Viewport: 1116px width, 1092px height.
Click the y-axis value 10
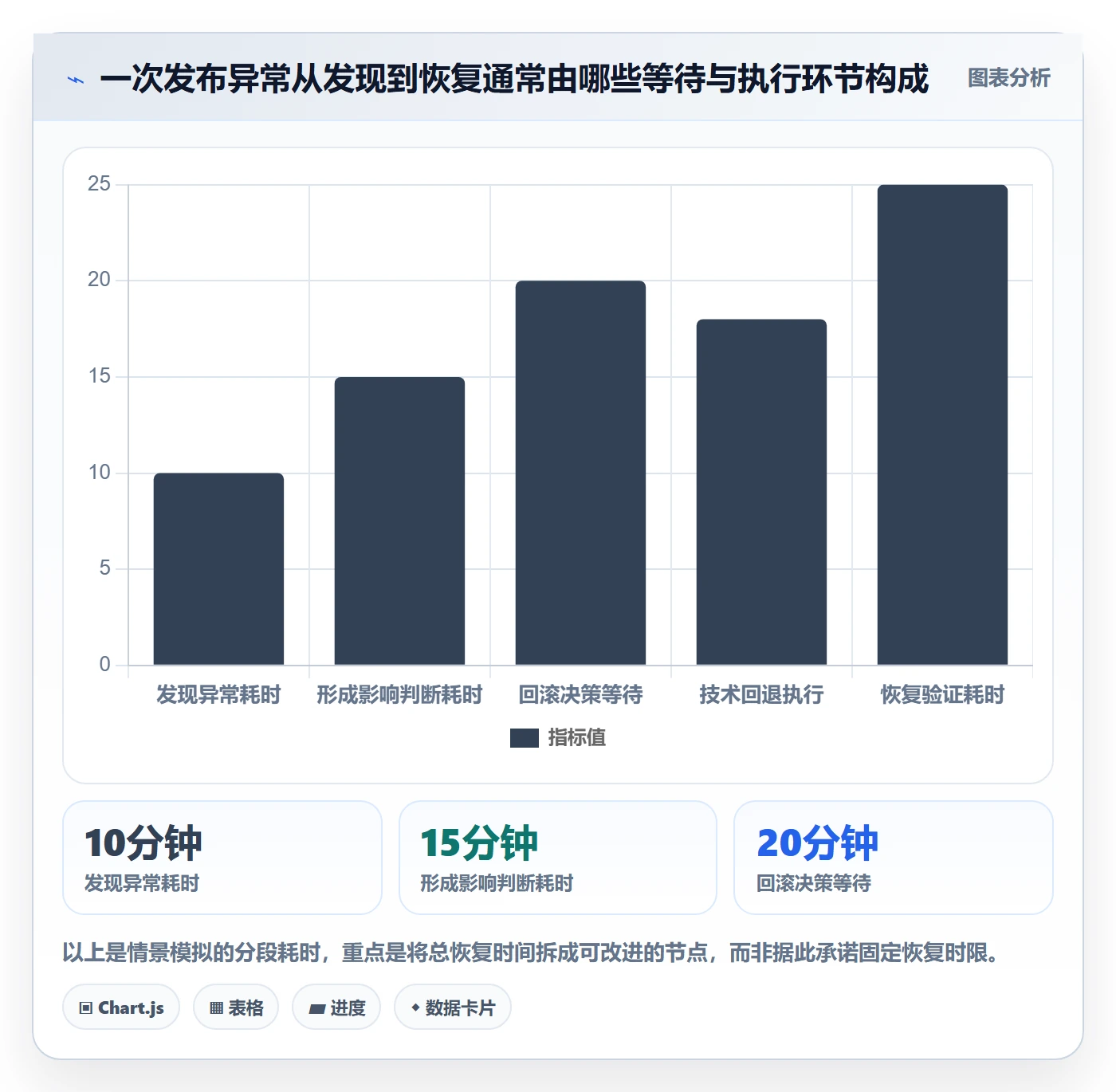coord(99,473)
